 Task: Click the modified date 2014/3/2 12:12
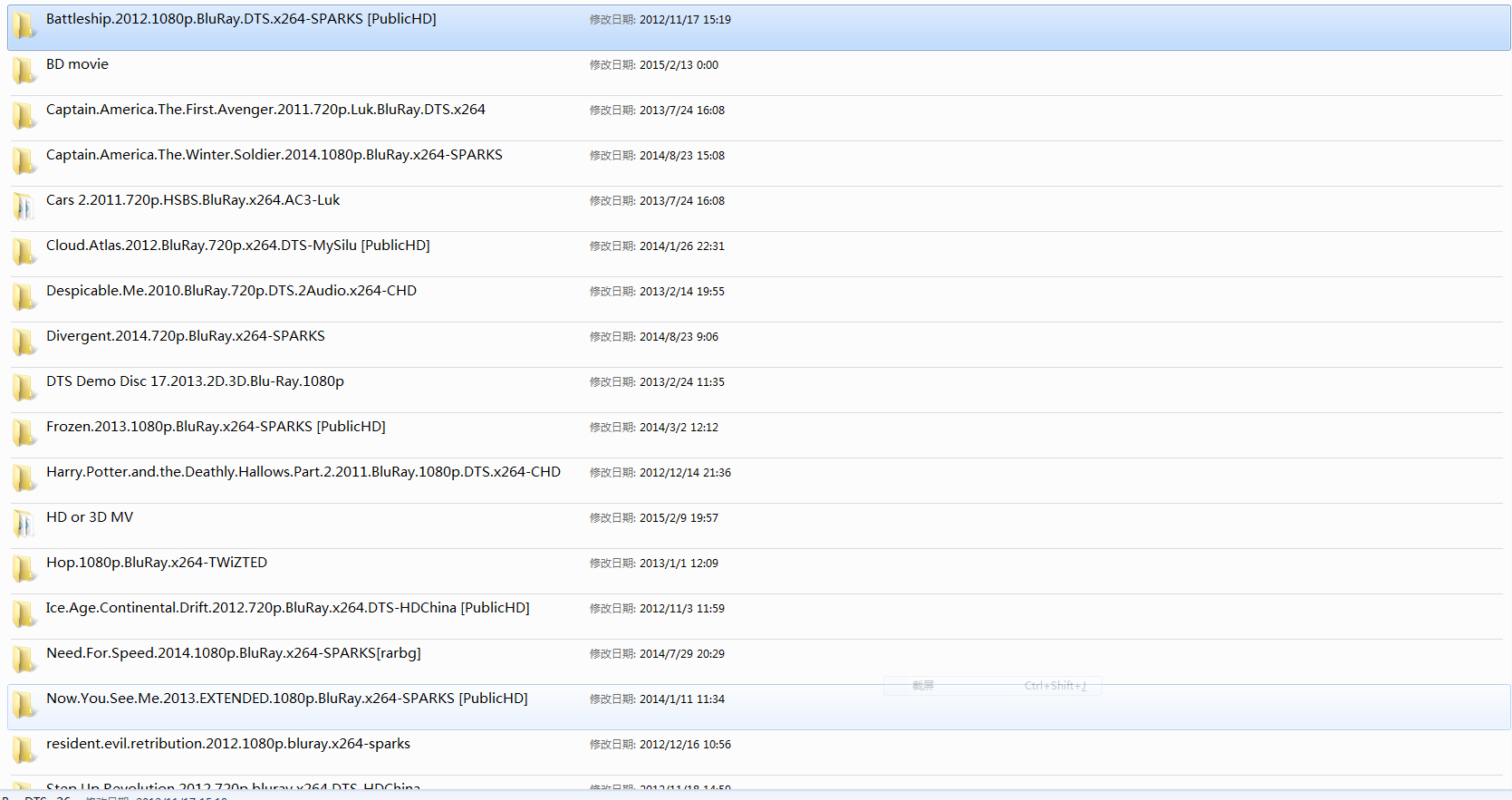[679, 428]
